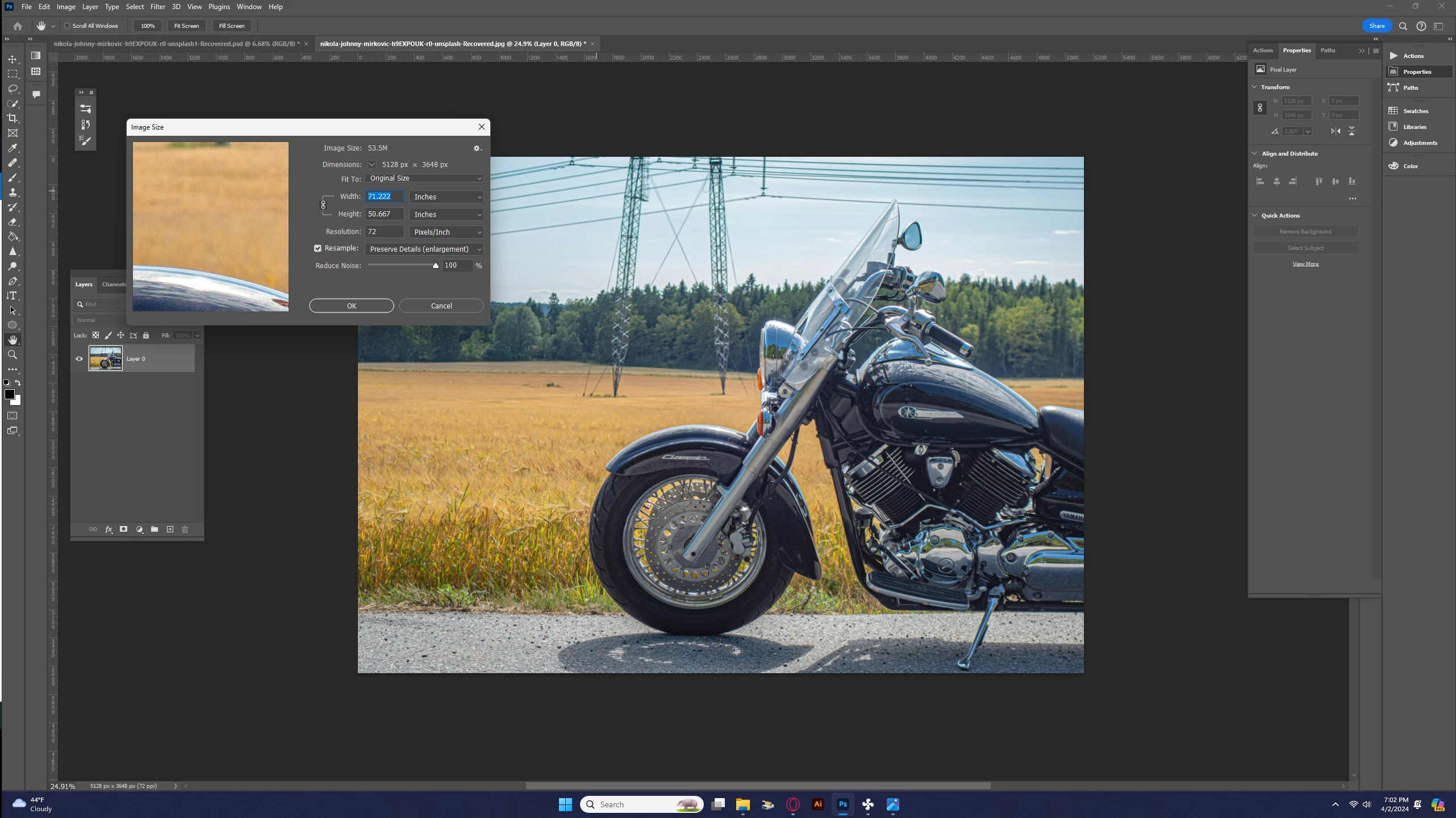Viewport: 1456px width, 818px height.
Task: Delete layer using trash icon
Action: (x=185, y=529)
